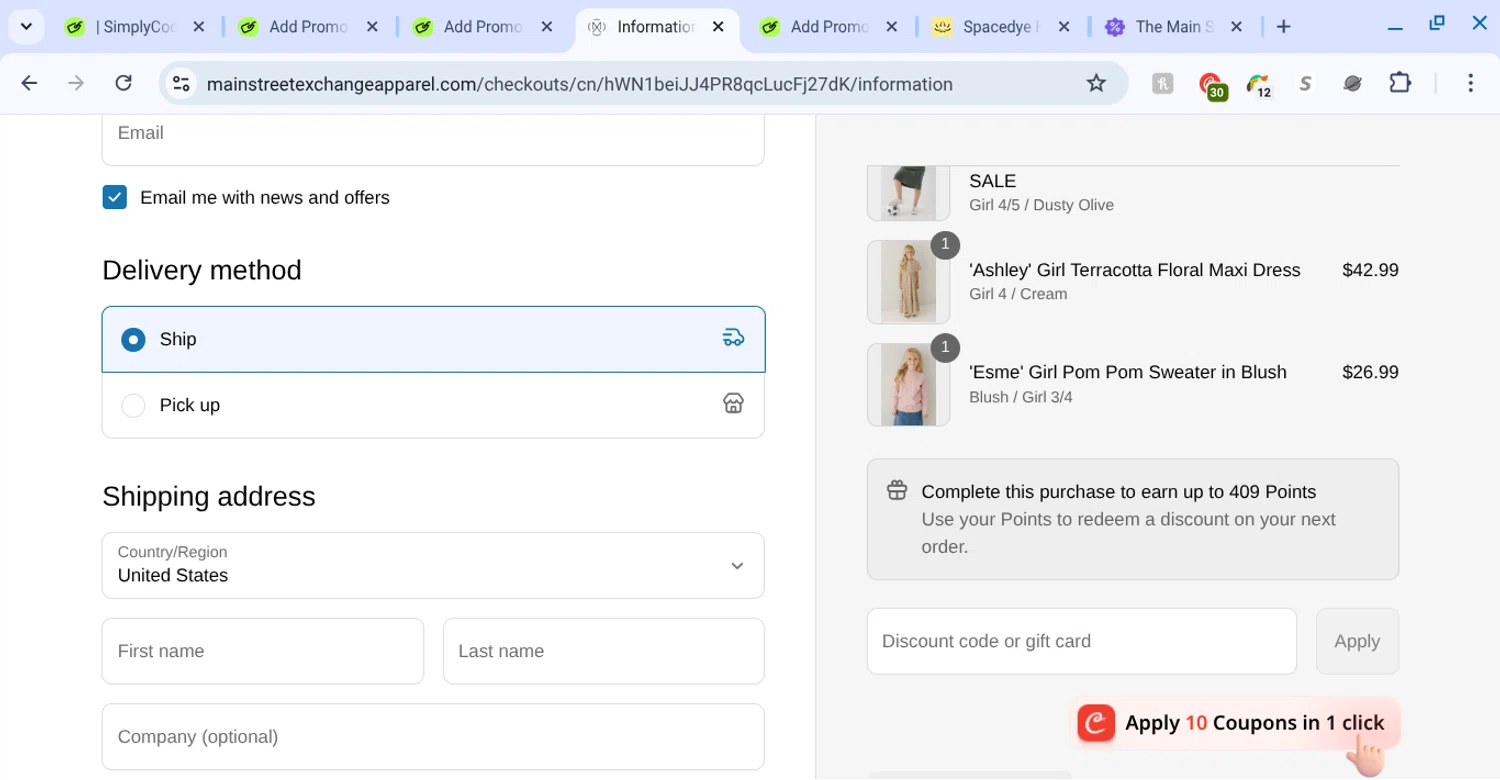
Task: Select the Pick up delivery option
Action: (x=433, y=405)
